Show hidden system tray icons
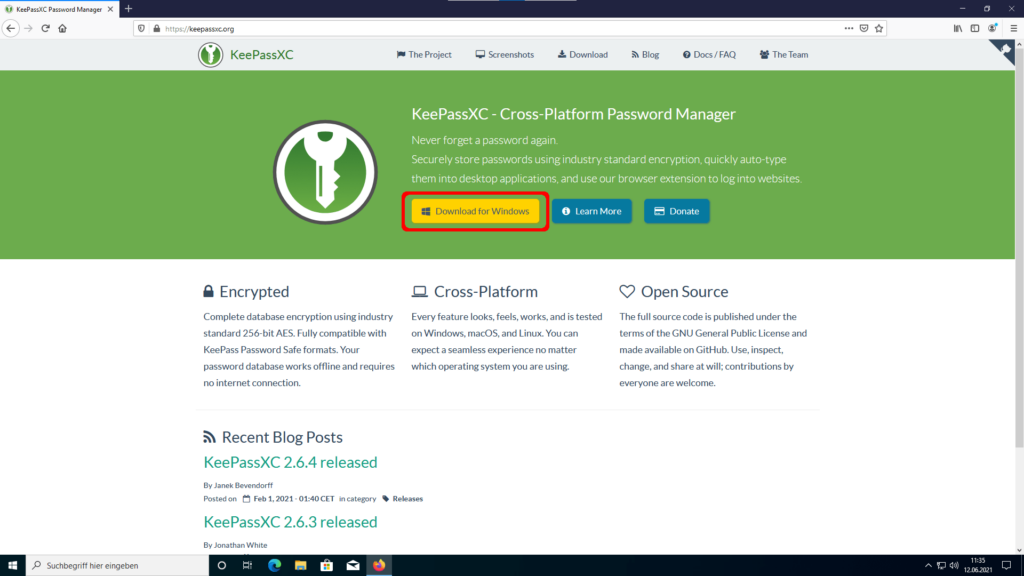Viewport: 1024px width, 576px height. click(x=928, y=566)
